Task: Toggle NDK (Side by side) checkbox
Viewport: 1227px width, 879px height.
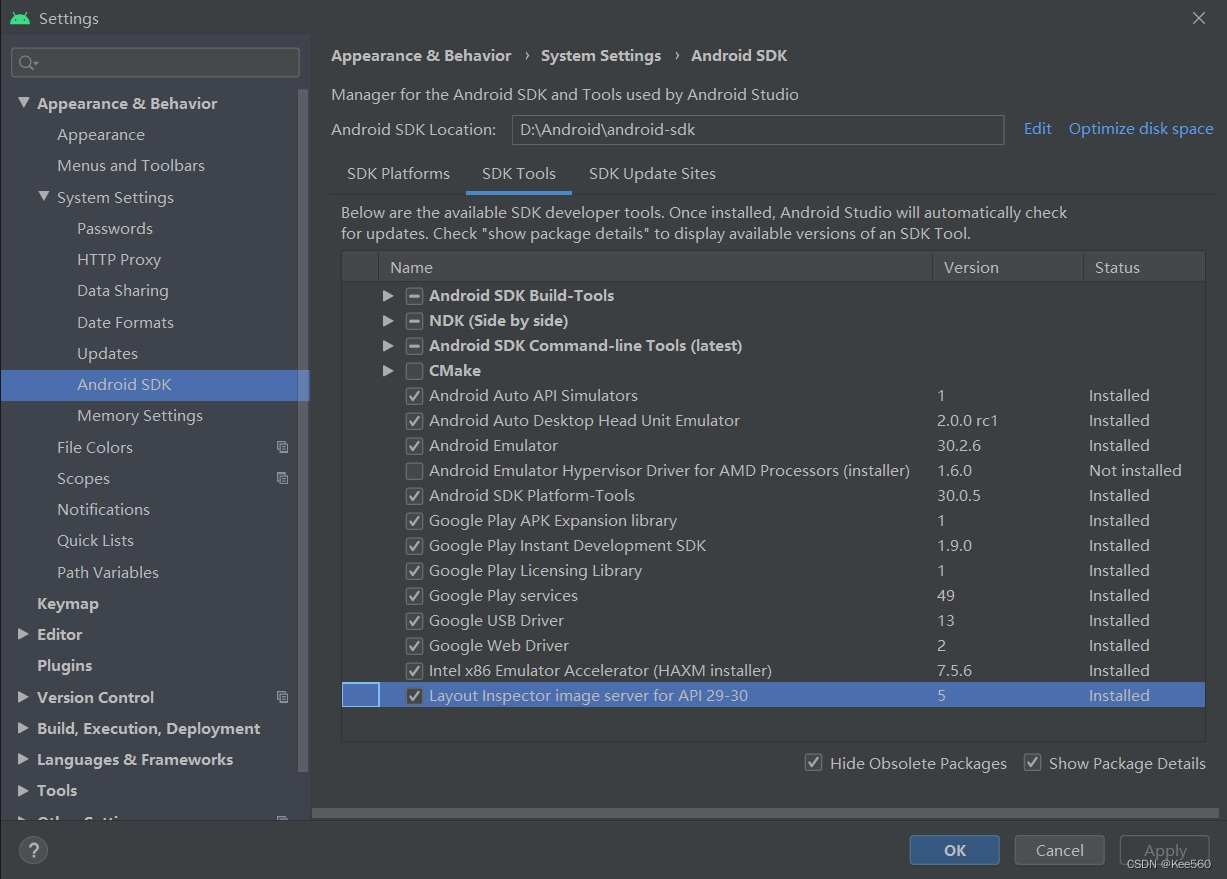Action: (414, 321)
